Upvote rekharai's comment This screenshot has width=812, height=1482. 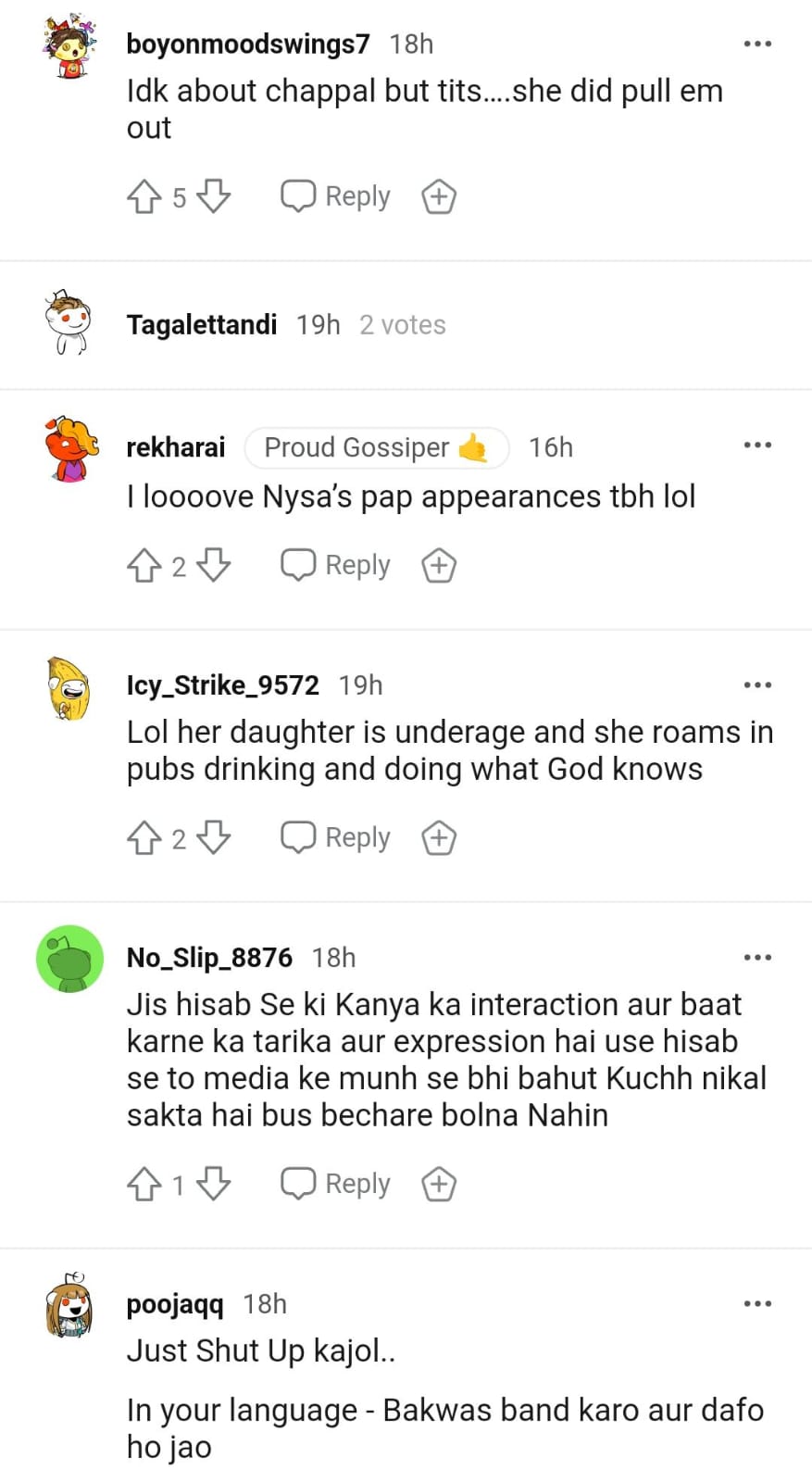click(x=144, y=565)
